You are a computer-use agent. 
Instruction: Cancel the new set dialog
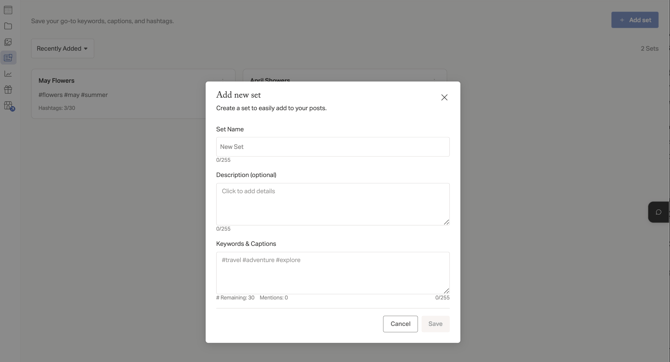(400, 324)
